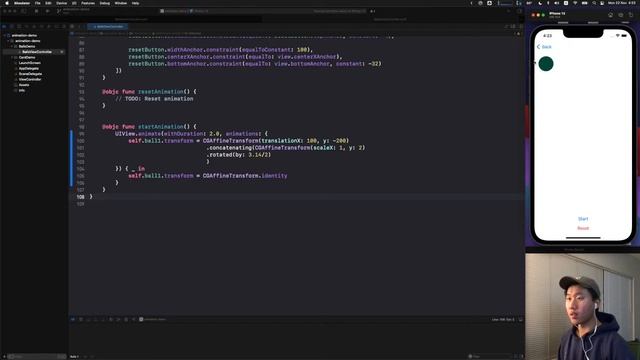Take Simulator screenshot via camera icon
Screen dimensions: 640x360
point(621,15)
